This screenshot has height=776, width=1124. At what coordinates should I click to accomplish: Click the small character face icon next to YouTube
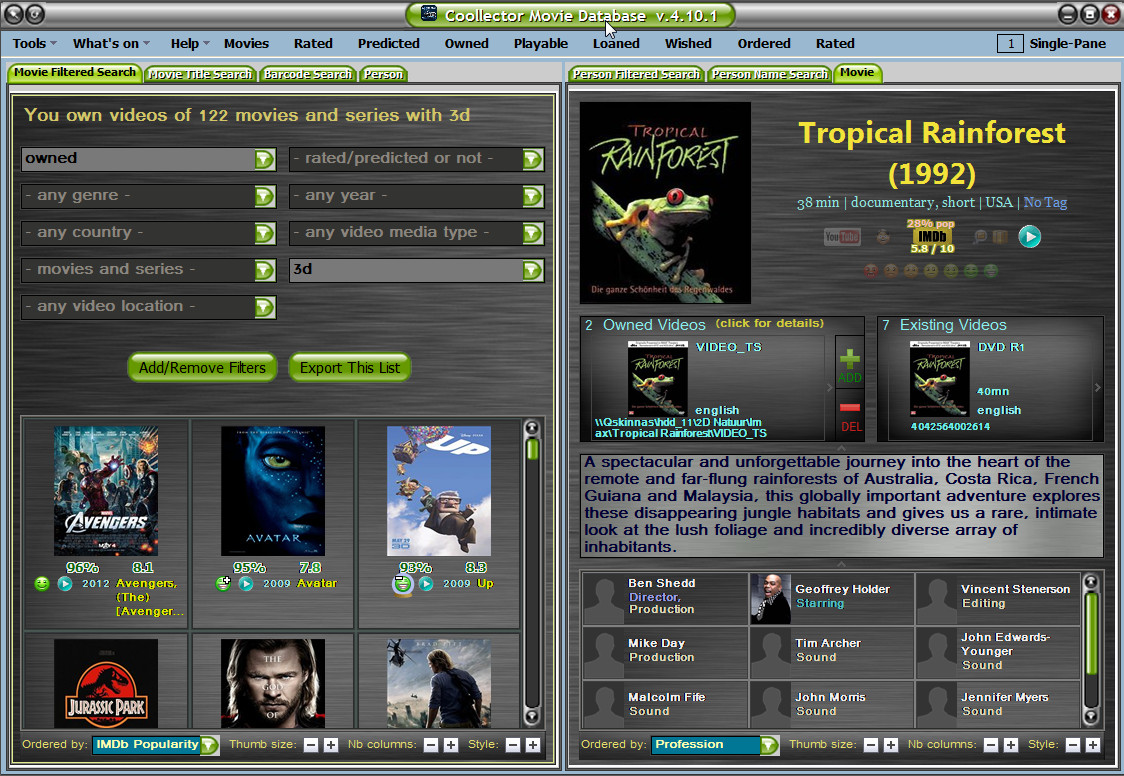click(x=883, y=236)
